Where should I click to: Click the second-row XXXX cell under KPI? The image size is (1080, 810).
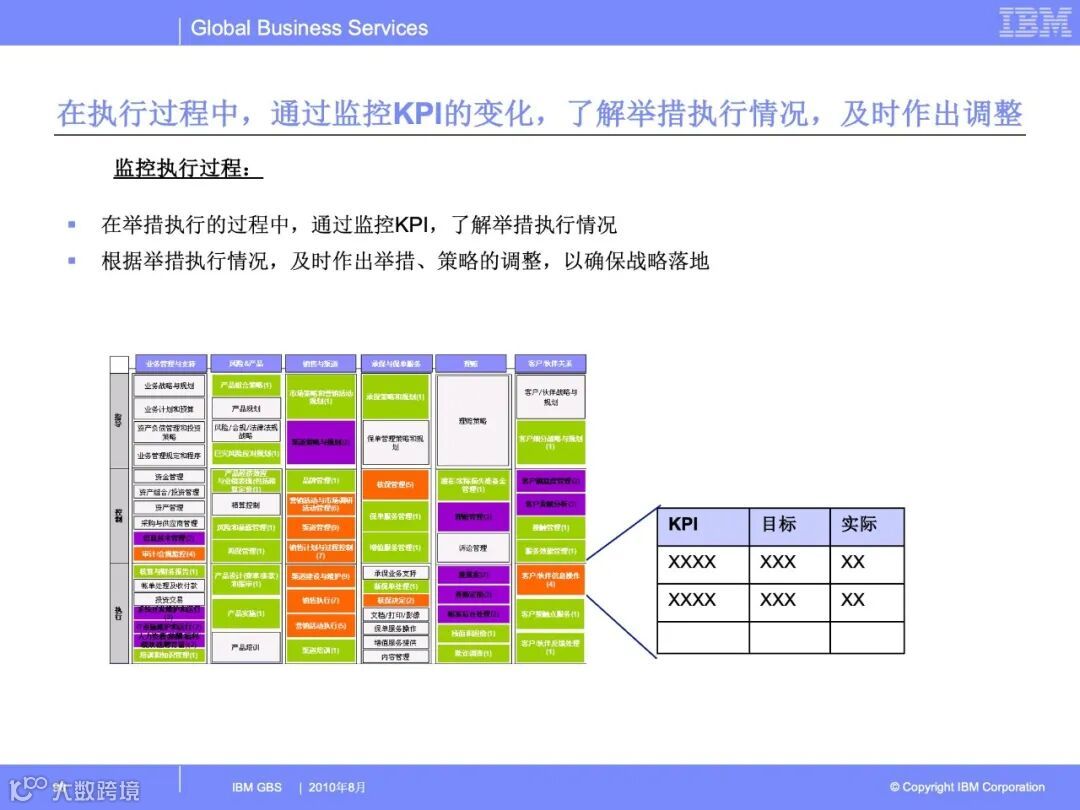point(703,603)
